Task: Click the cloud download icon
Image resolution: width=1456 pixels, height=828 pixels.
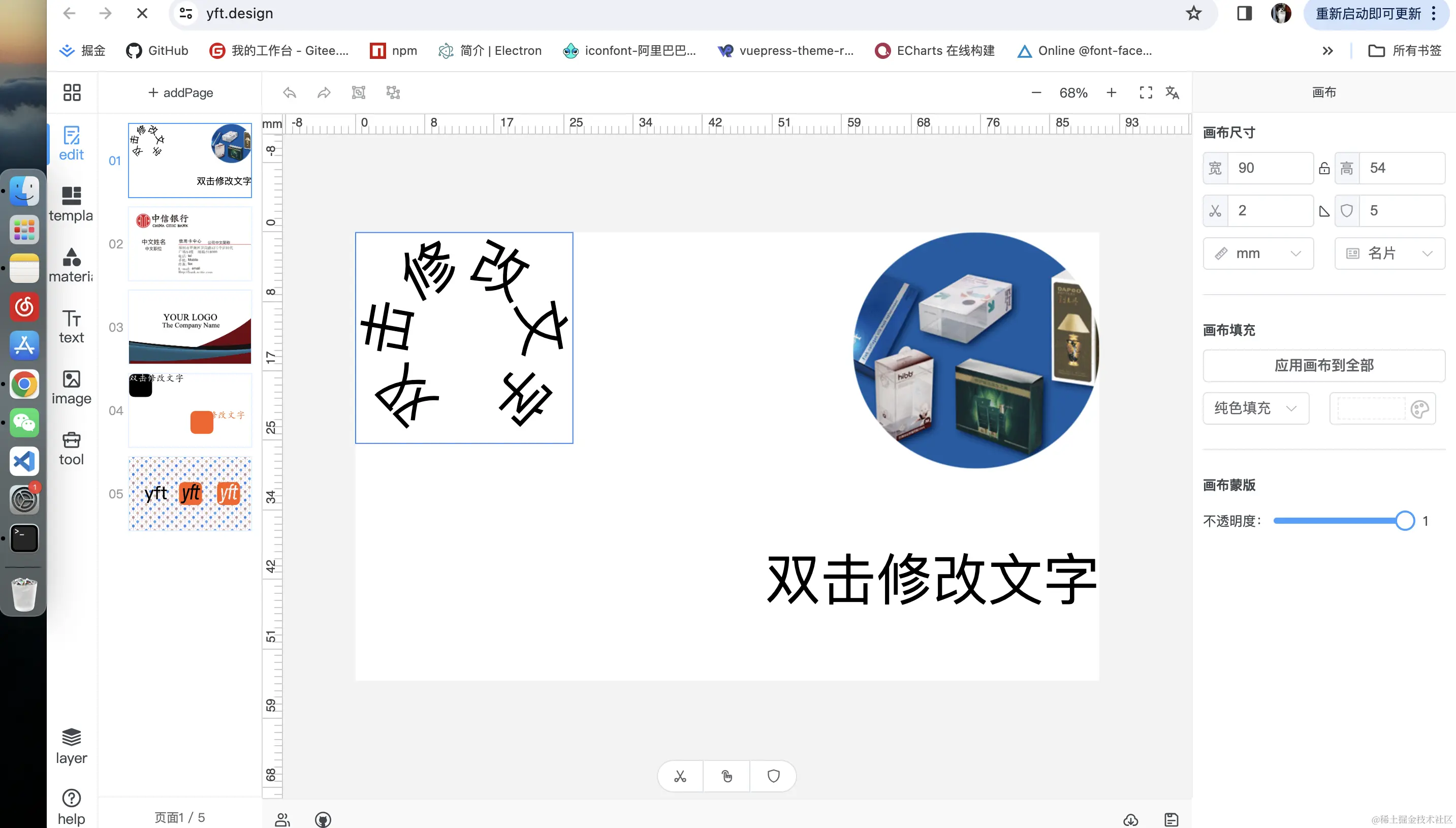Action: point(1131,819)
